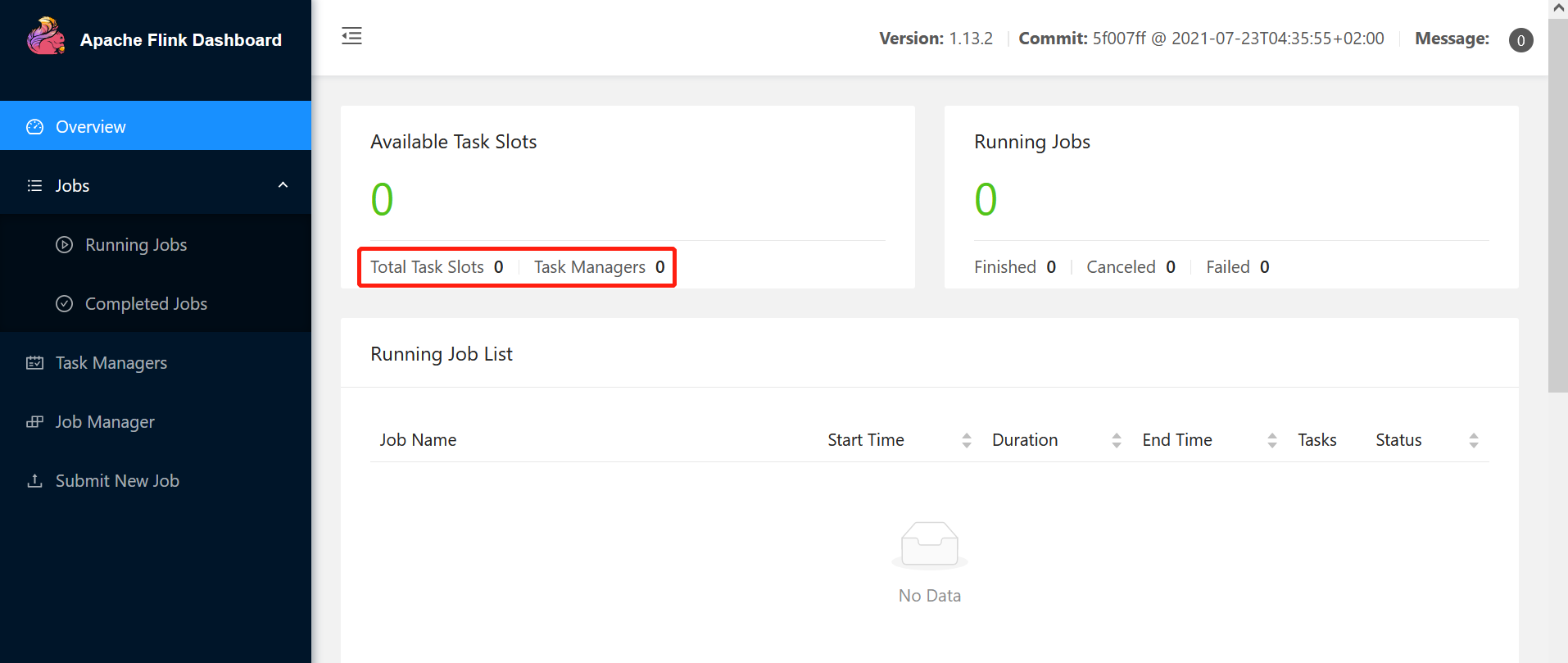Open Running Jobs in sidebar

(x=156, y=244)
